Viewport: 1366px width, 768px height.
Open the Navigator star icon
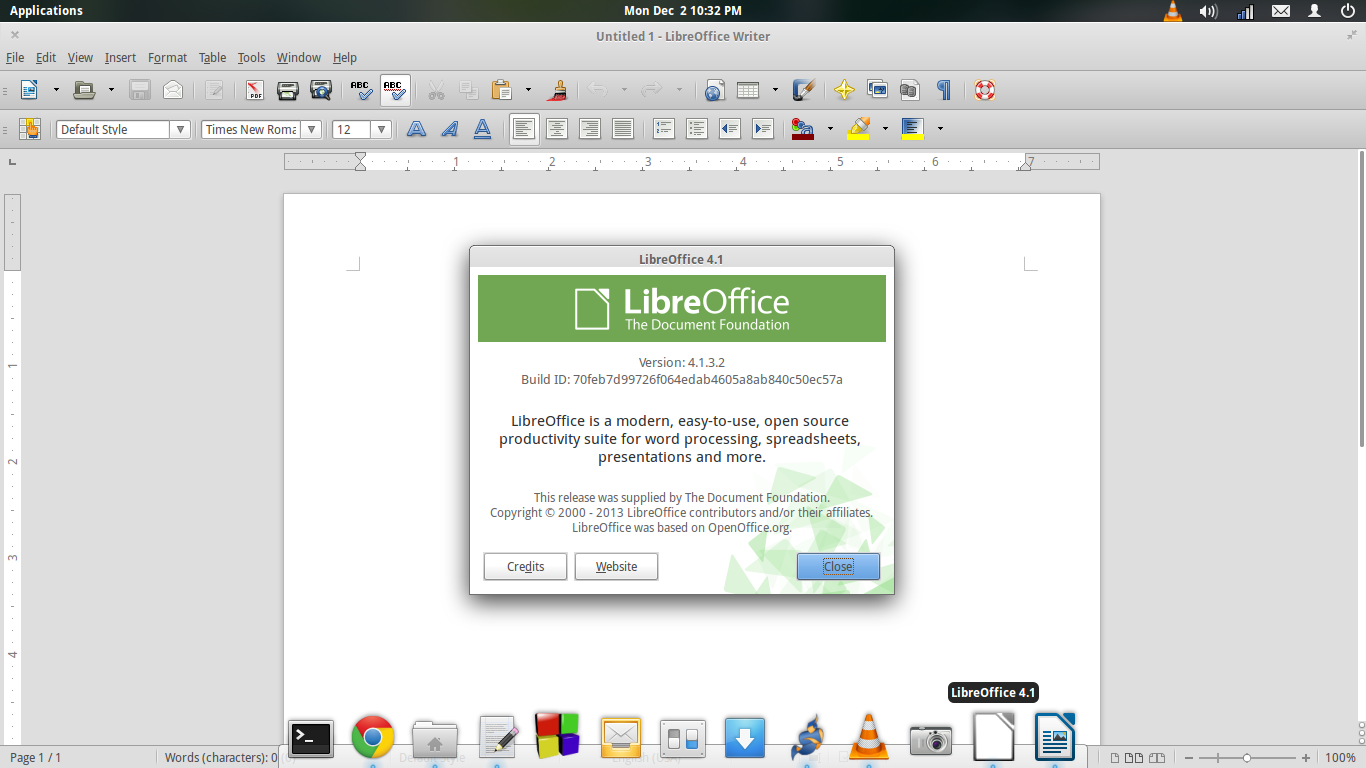(x=844, y=90)
